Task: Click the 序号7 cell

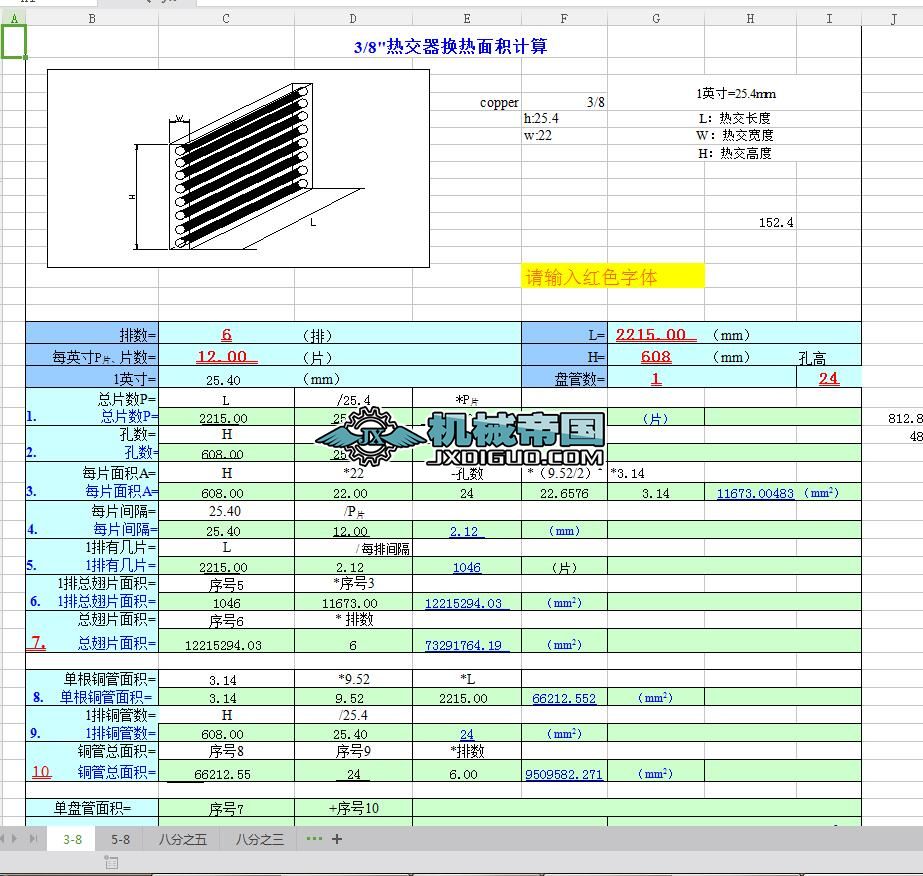Action: pos(226,808)
